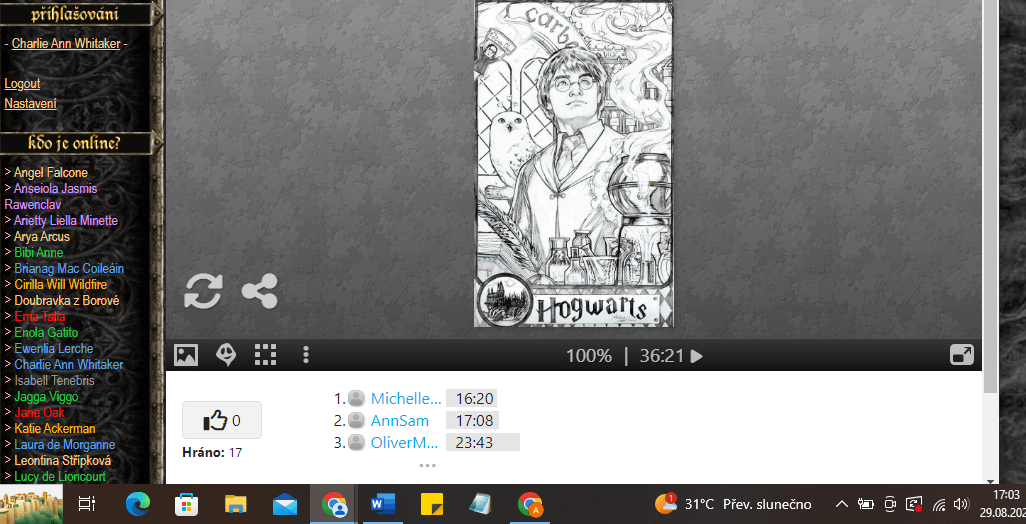The width and height of the screenshot is (1026, 524).
Task: Open Microsoft Store from the taskbar
Action: tap(186, 504)
